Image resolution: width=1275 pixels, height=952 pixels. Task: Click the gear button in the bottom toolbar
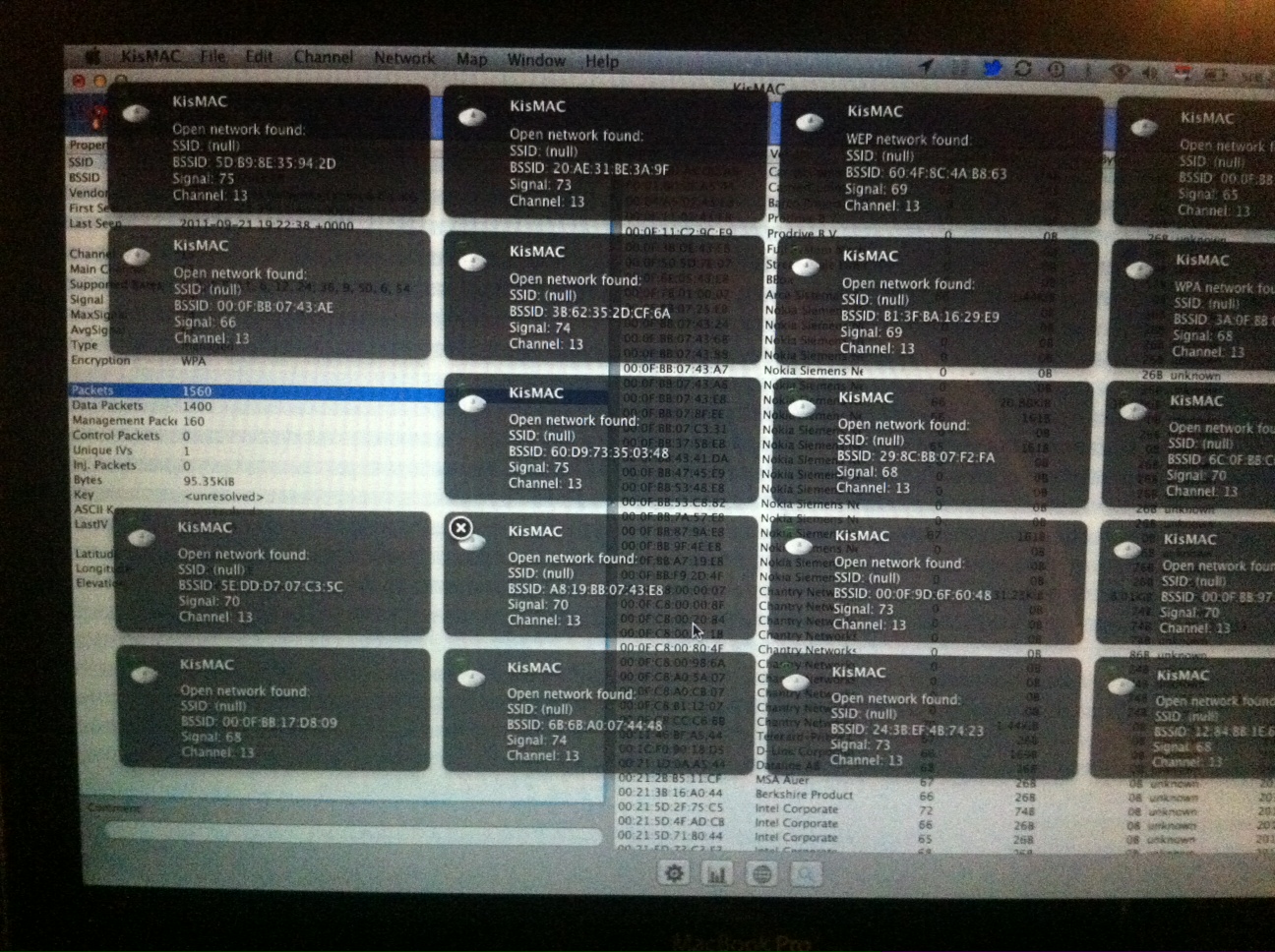pos(674,872)
